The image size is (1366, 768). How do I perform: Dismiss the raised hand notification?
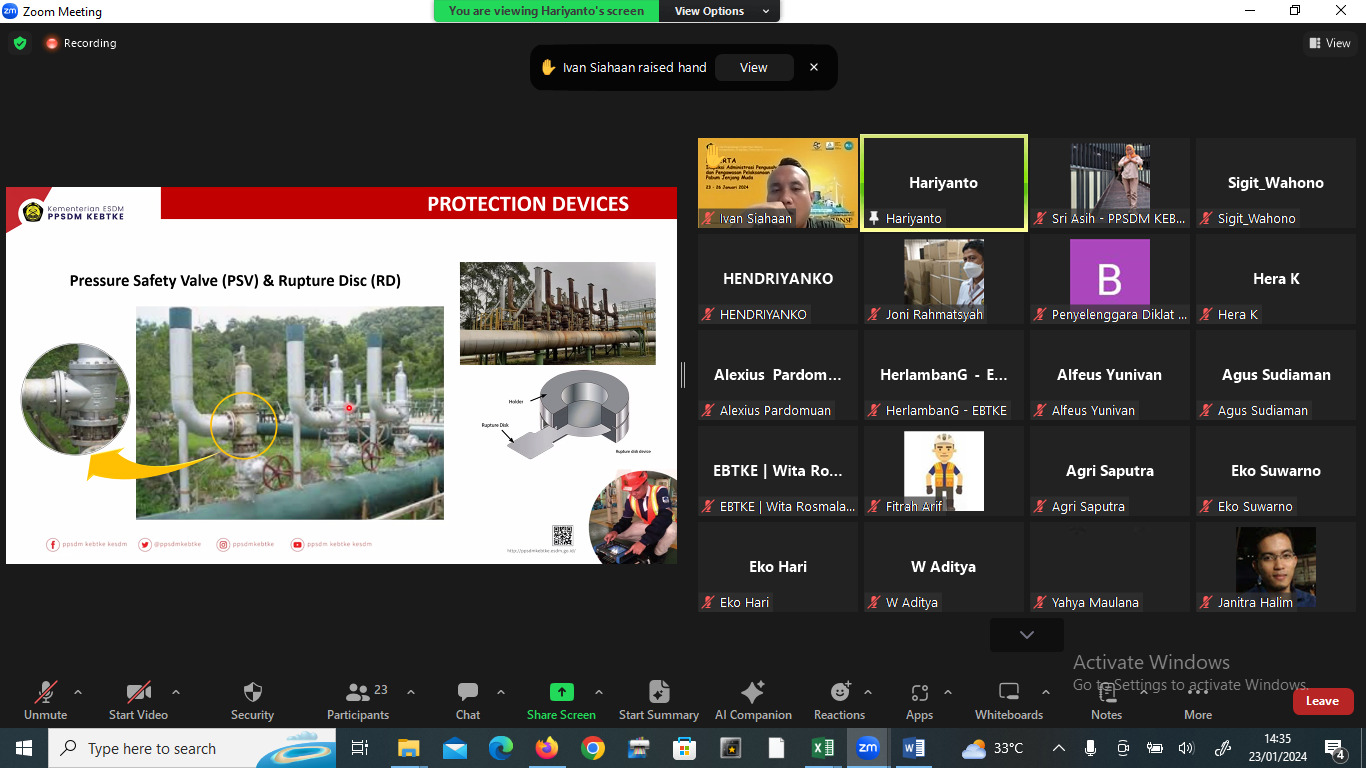pyautogui.click(x=814, y=68)
